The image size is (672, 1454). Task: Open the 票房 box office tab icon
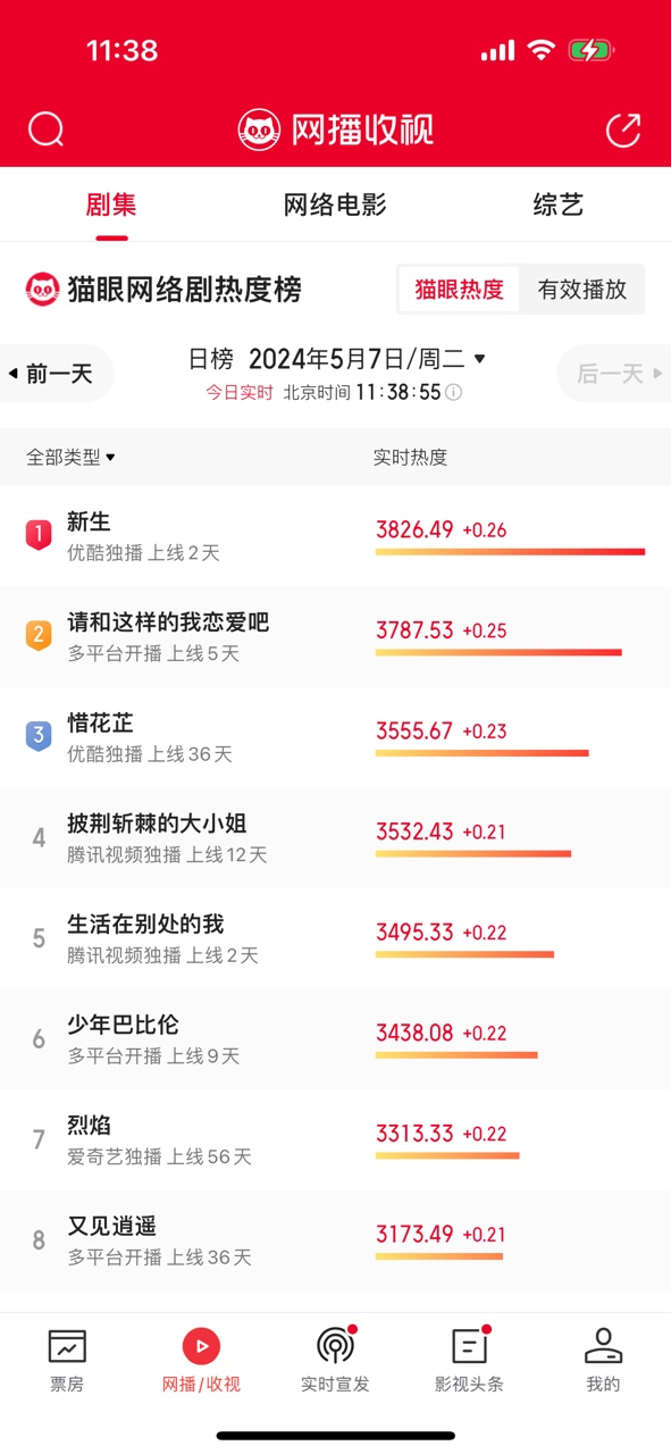pyautogui.click(x=67, y=1347)
